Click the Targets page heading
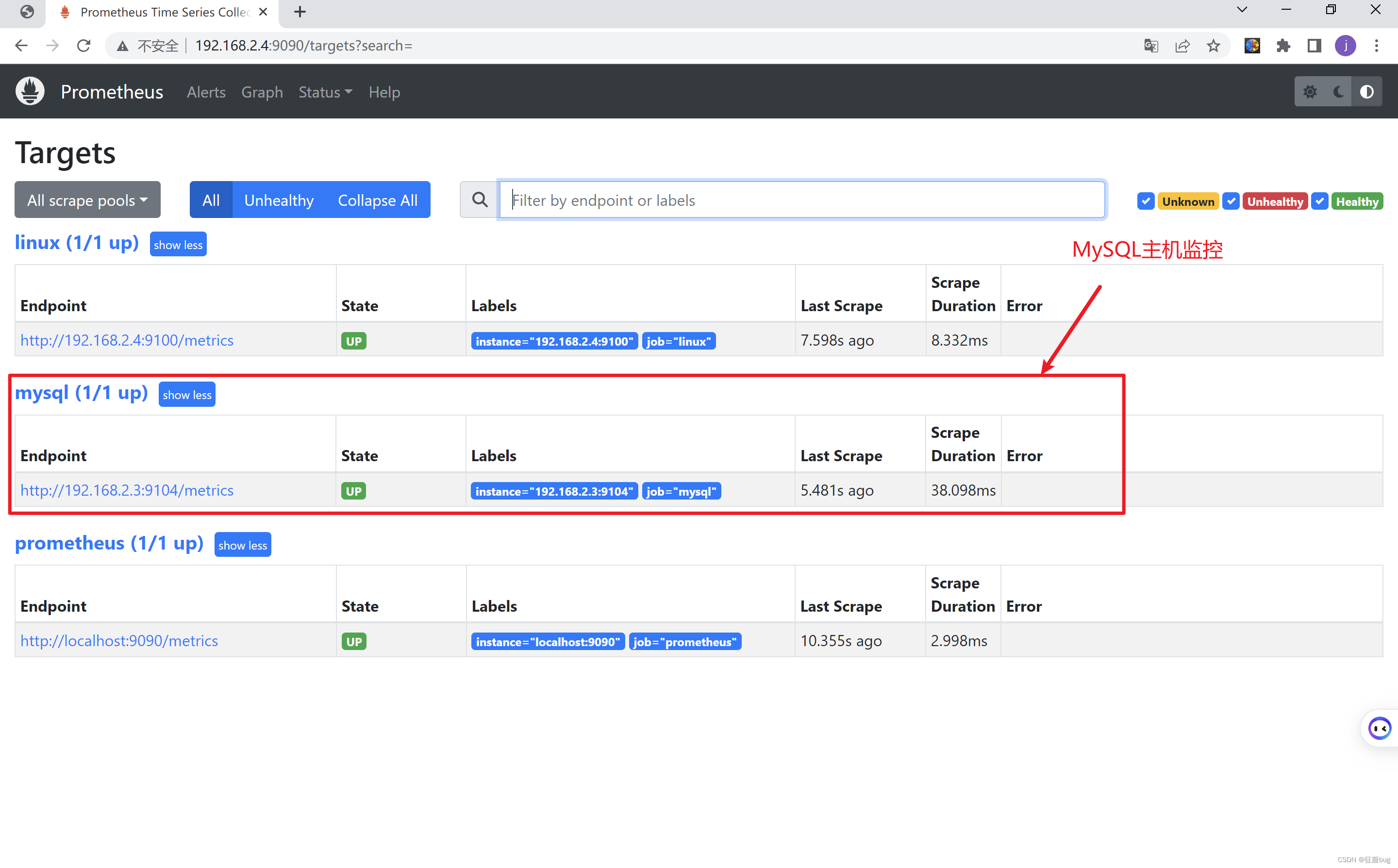The height and width of the screenshot is (868, 1398). (65, 153)
